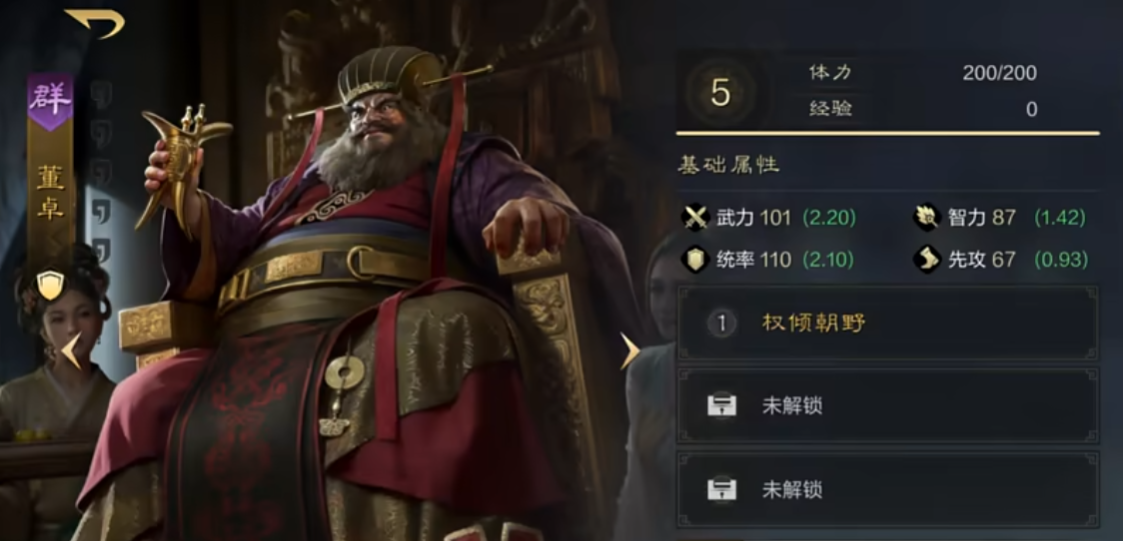Click the lock icon on the first 未解锁 slot

[x=721, y=406]
